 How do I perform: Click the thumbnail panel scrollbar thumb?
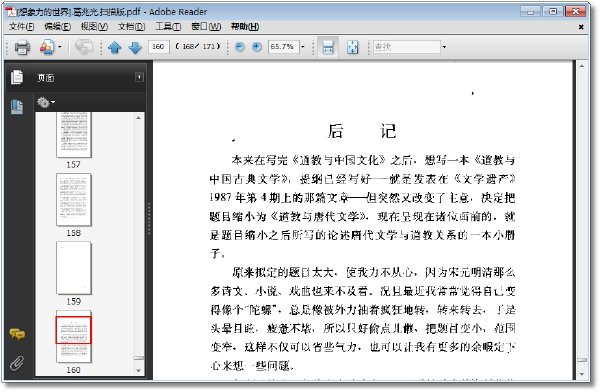[x=139, y=358]
